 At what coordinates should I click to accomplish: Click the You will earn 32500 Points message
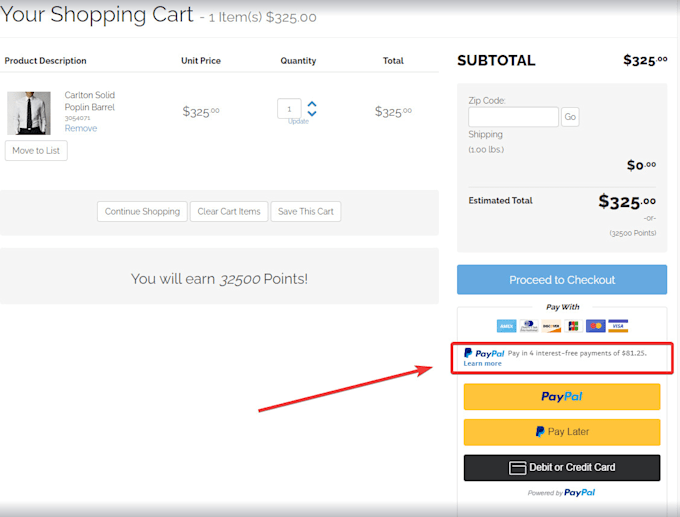219,279
